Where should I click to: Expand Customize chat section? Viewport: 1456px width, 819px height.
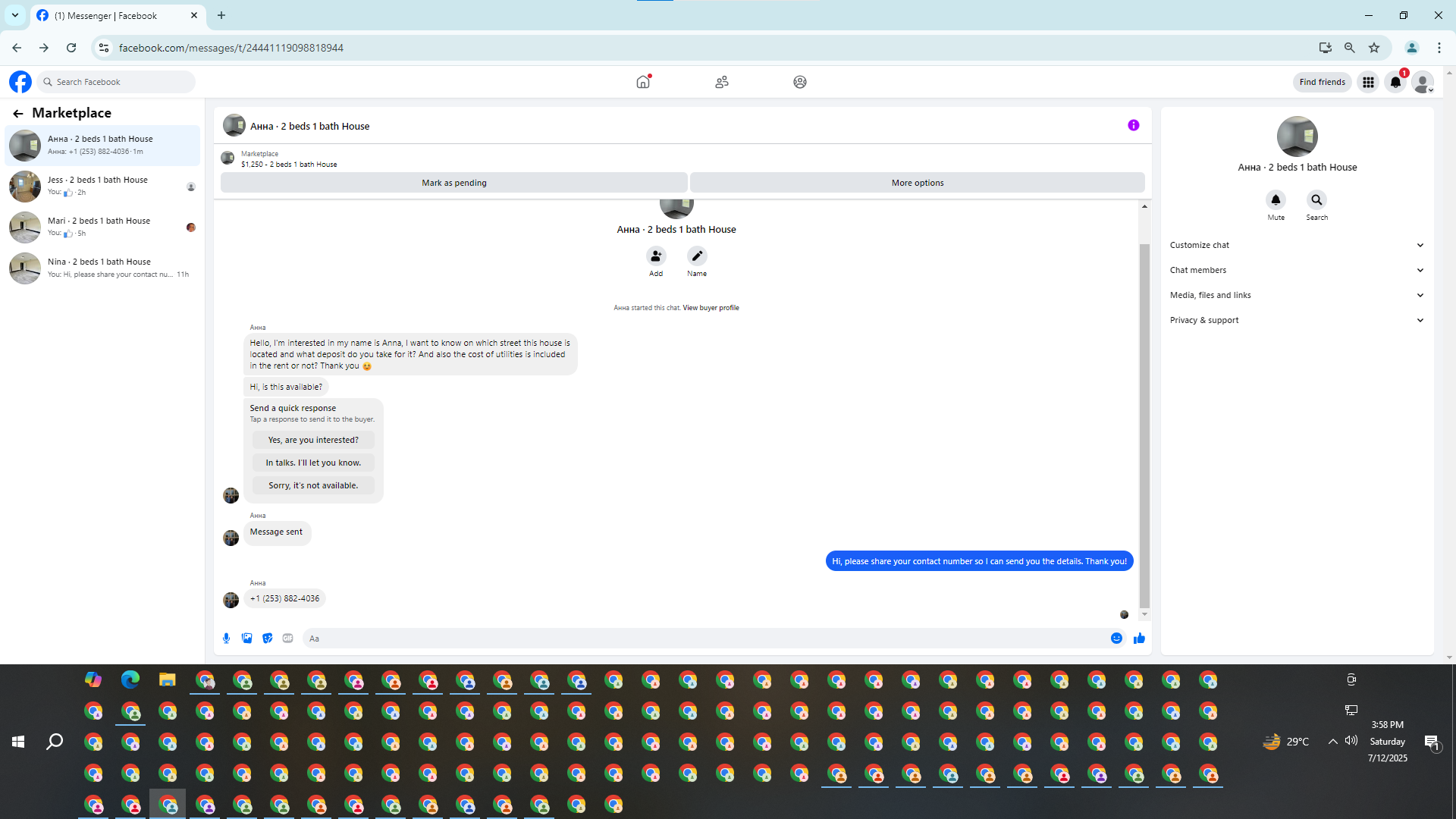pos(1297,245)
